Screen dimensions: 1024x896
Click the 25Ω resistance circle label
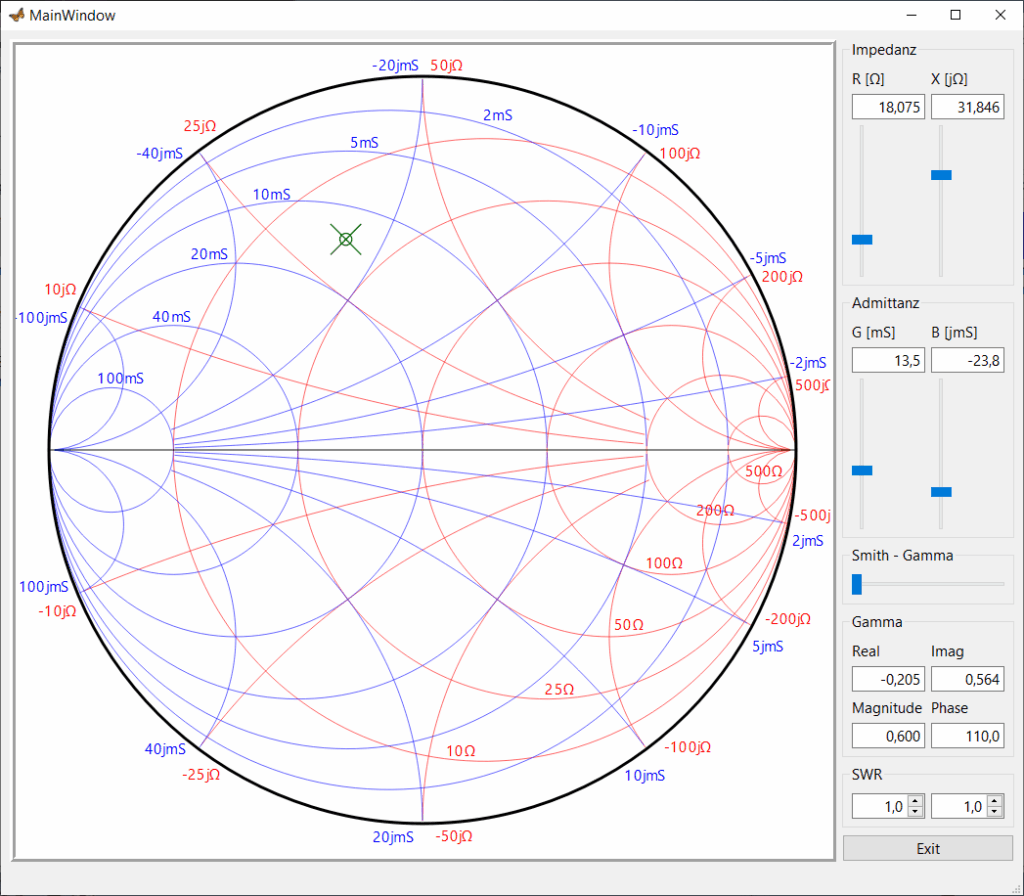[x=560, y=690]
